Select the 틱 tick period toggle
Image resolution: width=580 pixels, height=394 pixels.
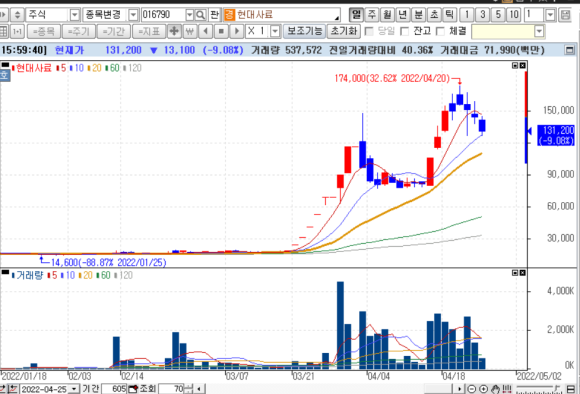pyautogui.click(x=449, y=15)
